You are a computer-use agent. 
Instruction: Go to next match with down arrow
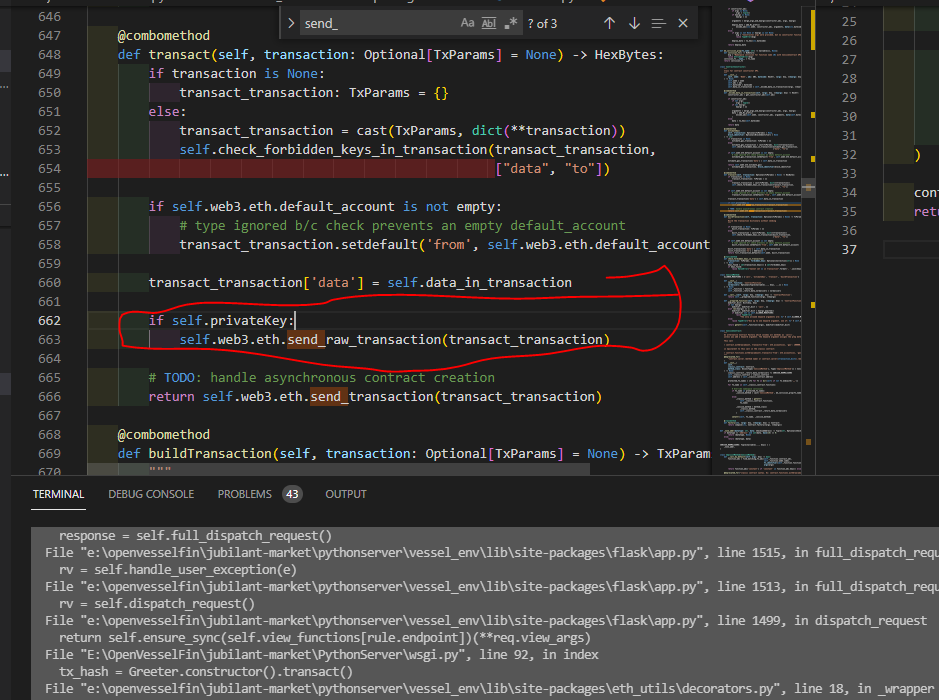coord(634,23)
